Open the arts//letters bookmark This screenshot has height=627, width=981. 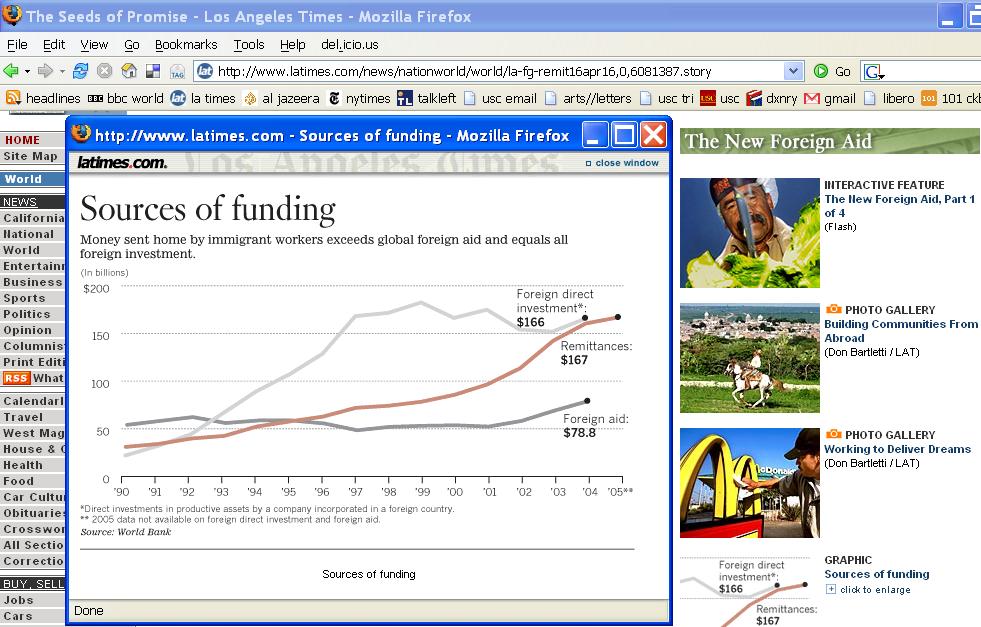587,98
